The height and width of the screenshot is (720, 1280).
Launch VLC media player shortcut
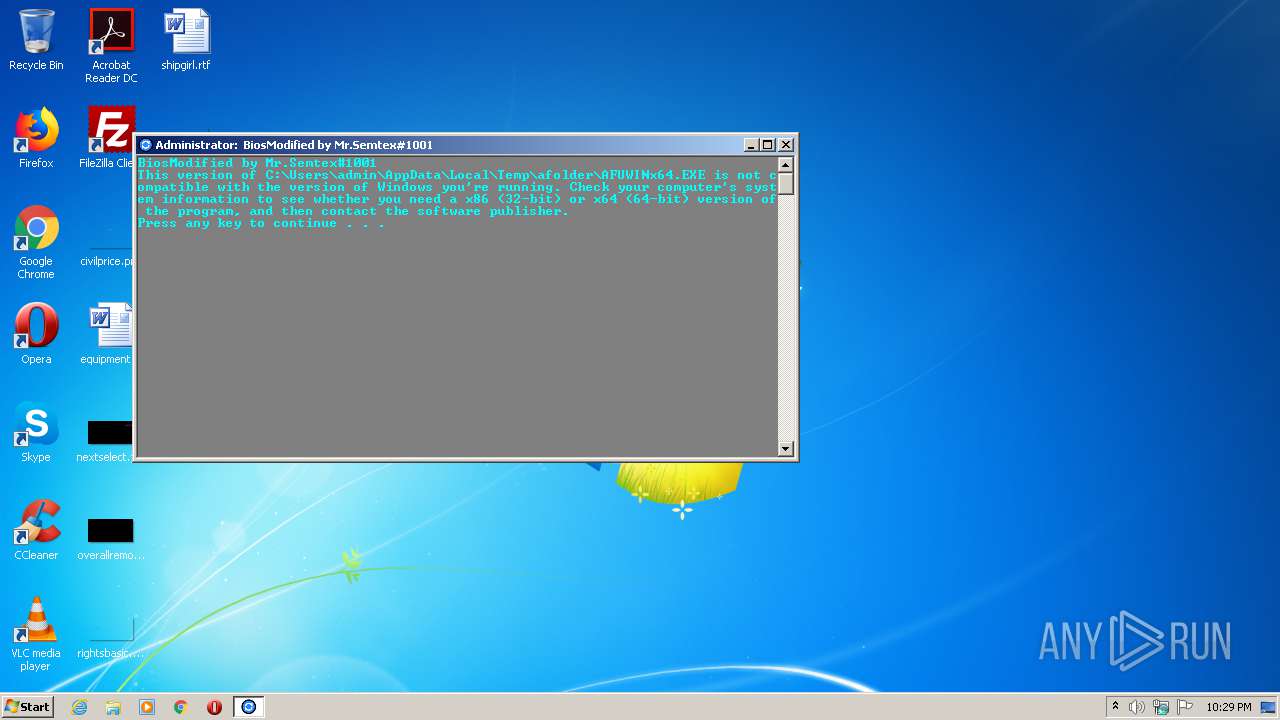36,634
